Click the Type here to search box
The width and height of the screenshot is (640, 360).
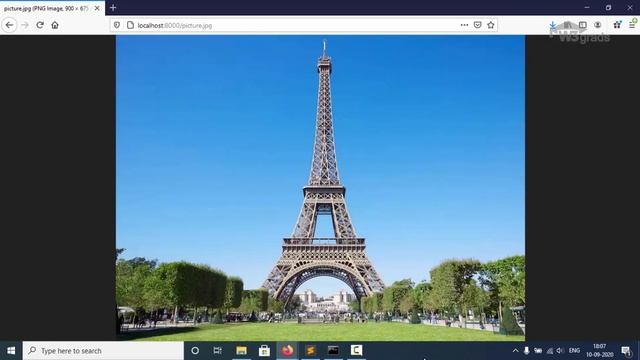[x=103, y=351]
